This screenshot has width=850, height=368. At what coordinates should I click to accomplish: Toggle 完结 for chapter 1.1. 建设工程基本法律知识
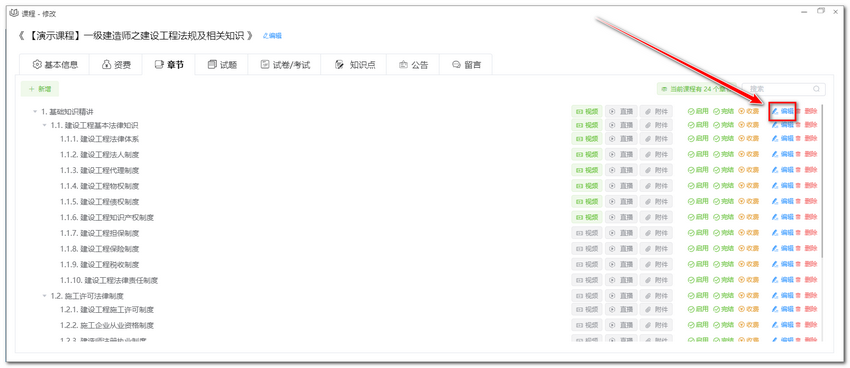click(724, 125)
